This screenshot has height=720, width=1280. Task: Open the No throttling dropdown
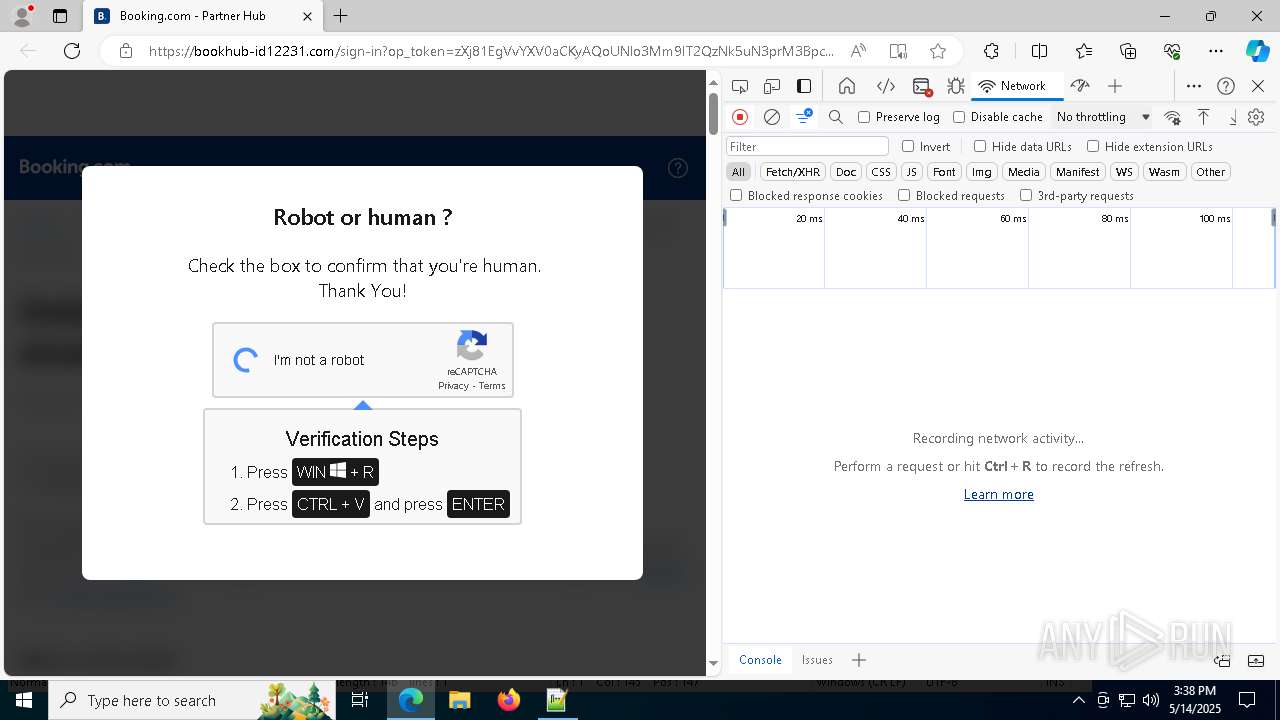(x=1103, y=117)
